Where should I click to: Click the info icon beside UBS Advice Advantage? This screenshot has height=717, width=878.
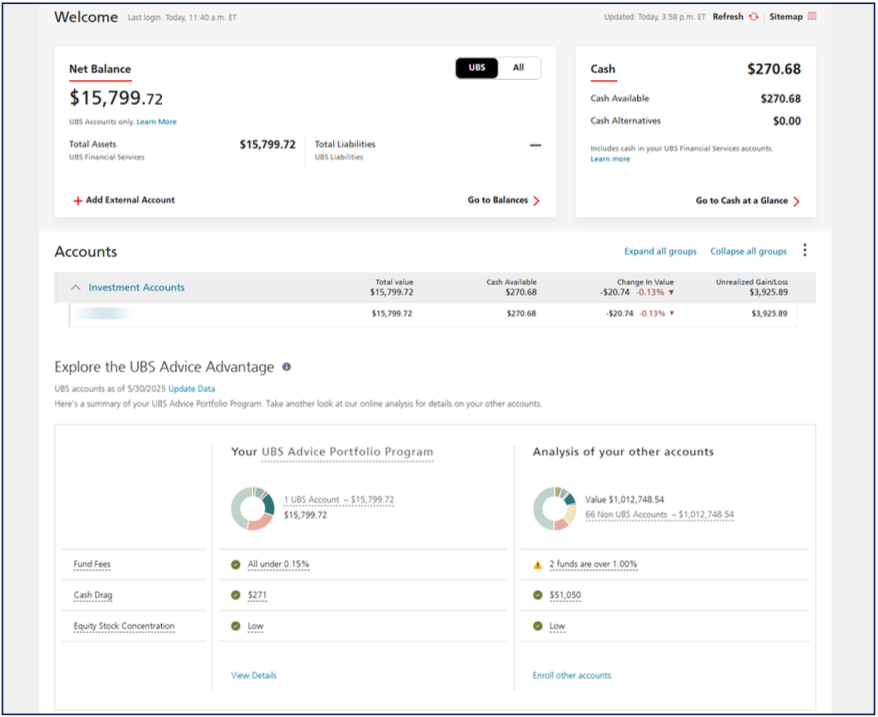pos(286,367)
